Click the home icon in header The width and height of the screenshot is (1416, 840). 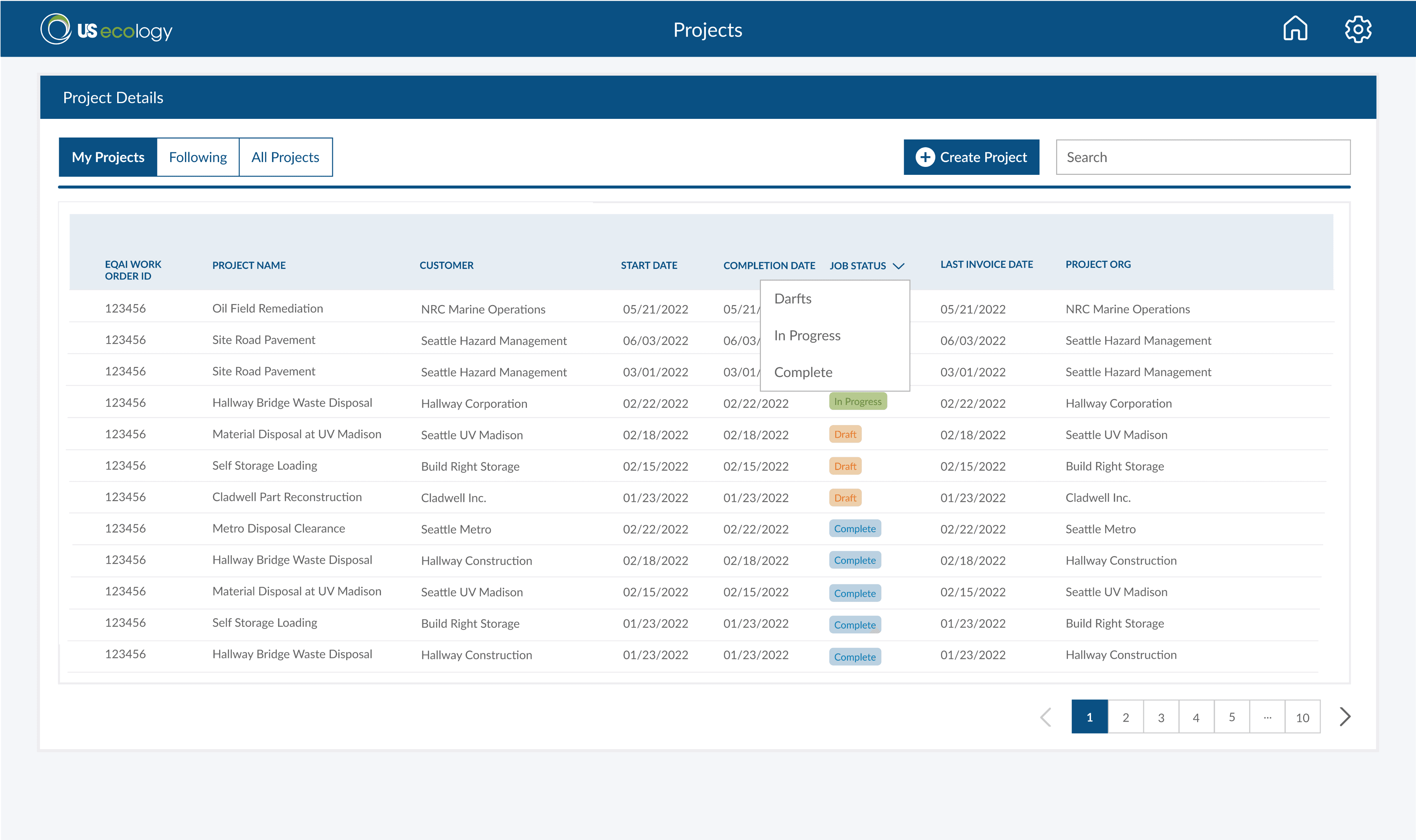coord(1295,28)
